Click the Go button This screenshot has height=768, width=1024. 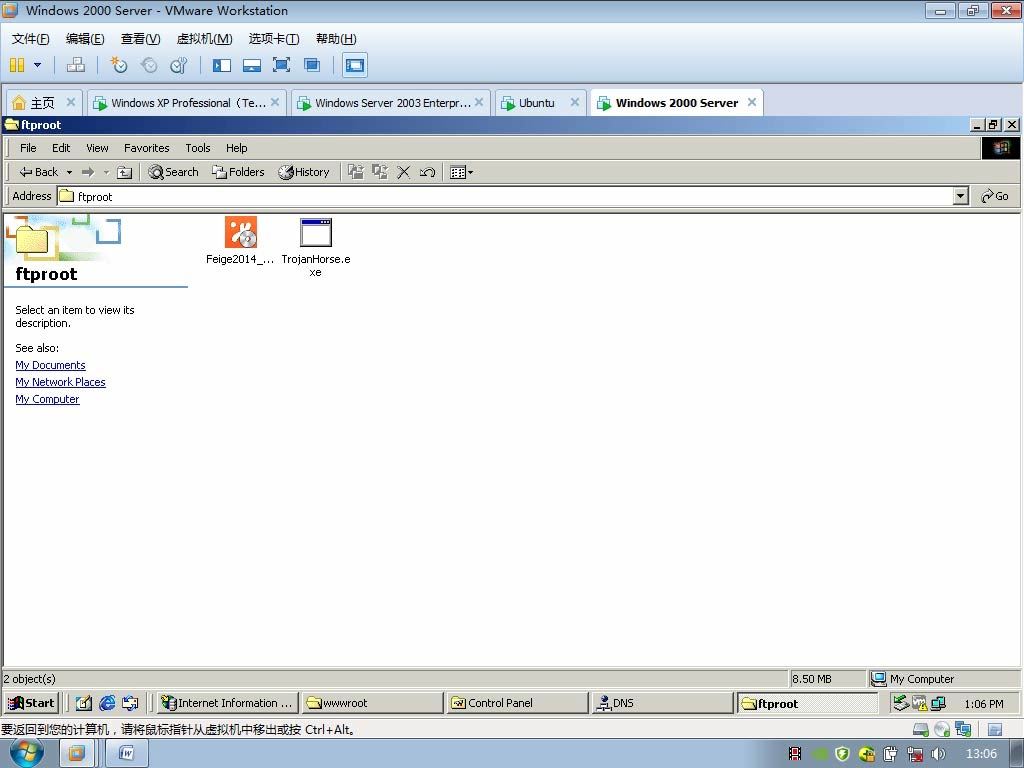coord(995,196)
